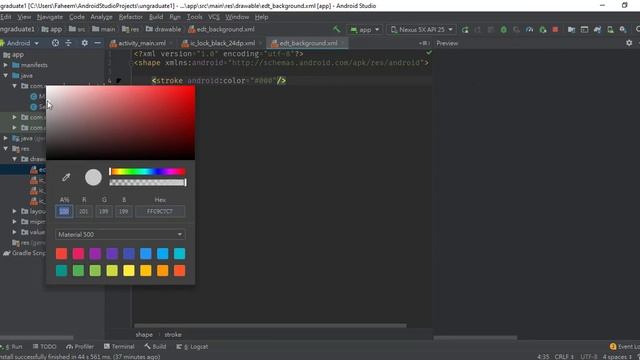The height and width of the screenshot is (360, 640).
Task: Hide the project panel with minus icon
Action: pos(97,43)
